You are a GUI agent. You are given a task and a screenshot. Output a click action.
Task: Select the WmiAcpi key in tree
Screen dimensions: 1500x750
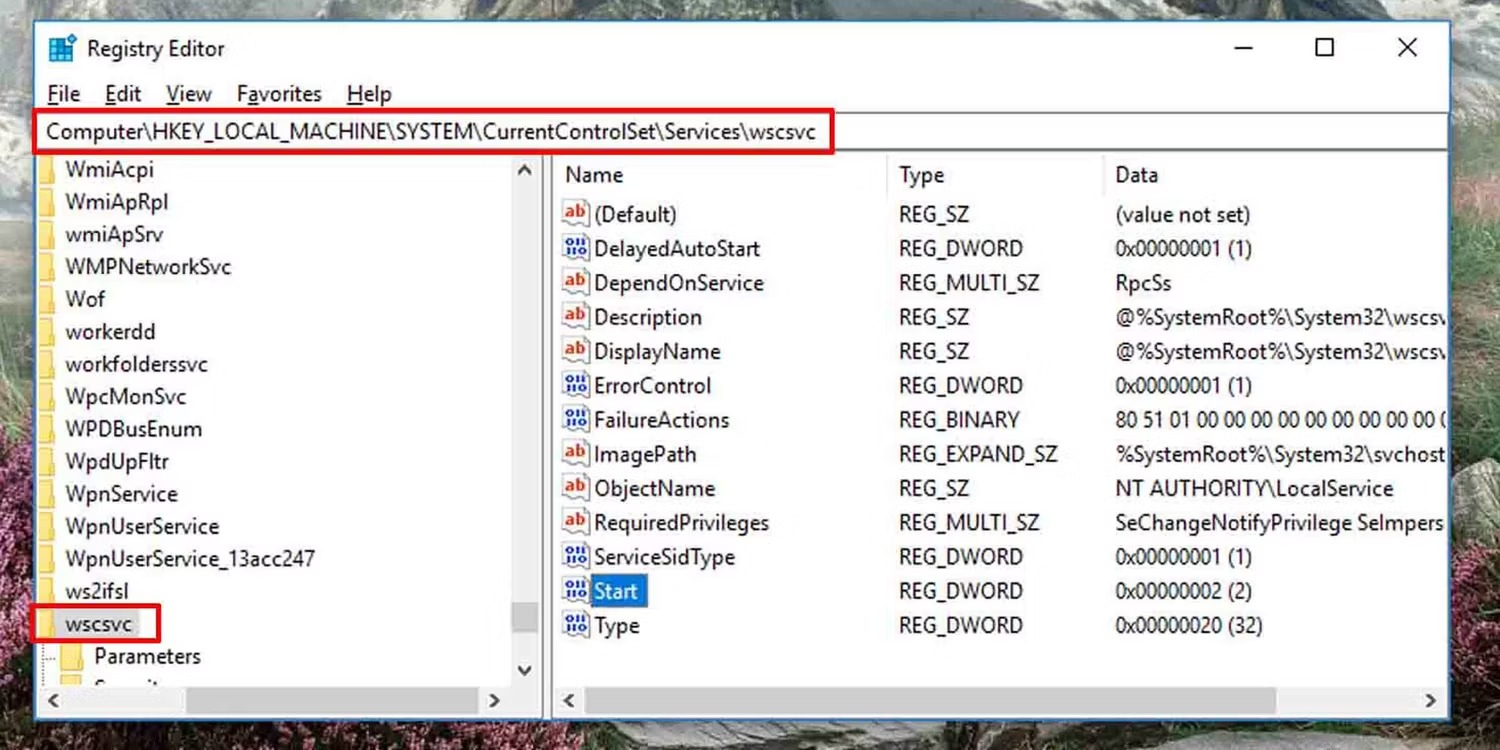pos(110,169)
